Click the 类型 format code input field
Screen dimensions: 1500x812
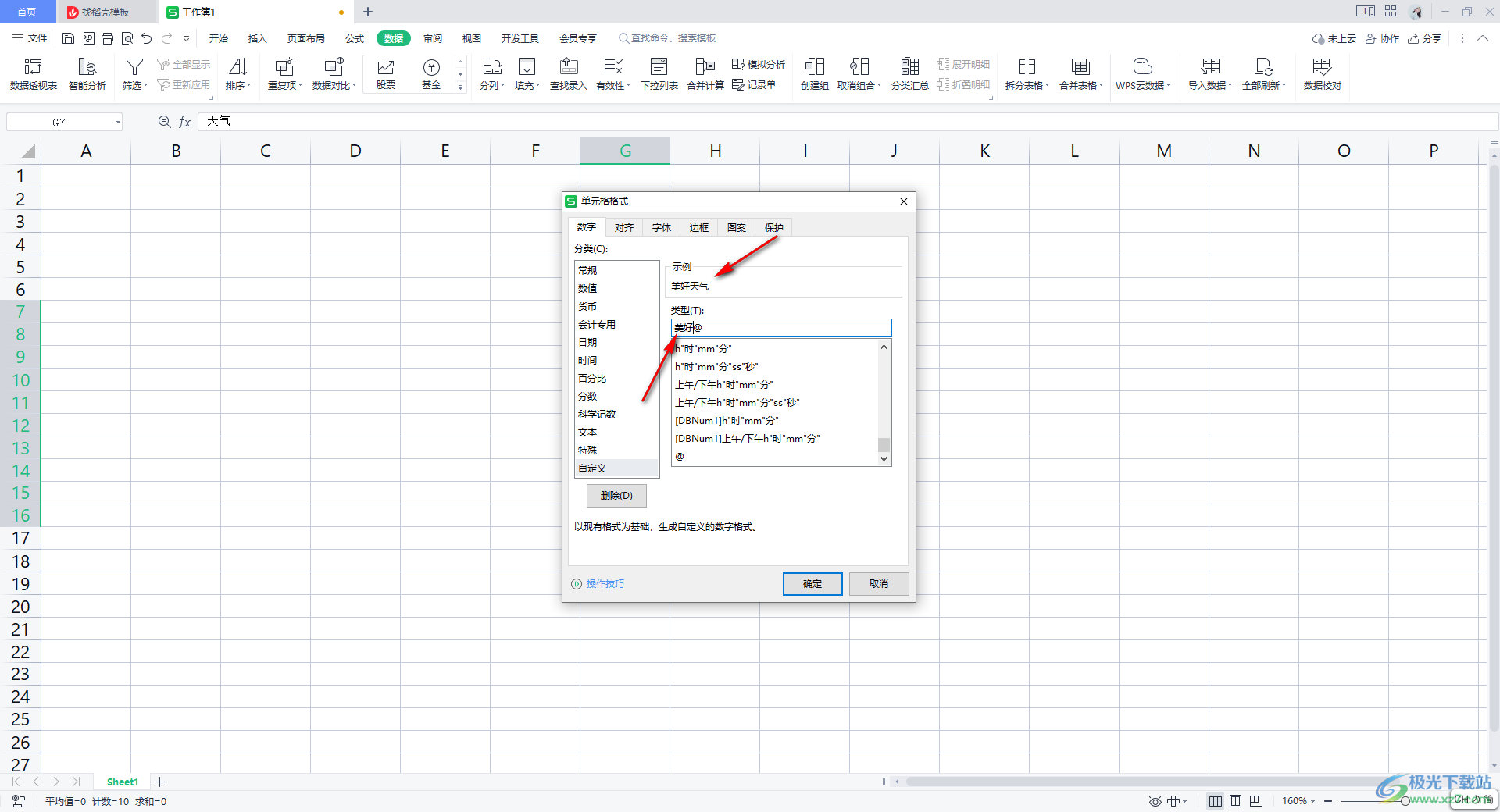point(781,327)
